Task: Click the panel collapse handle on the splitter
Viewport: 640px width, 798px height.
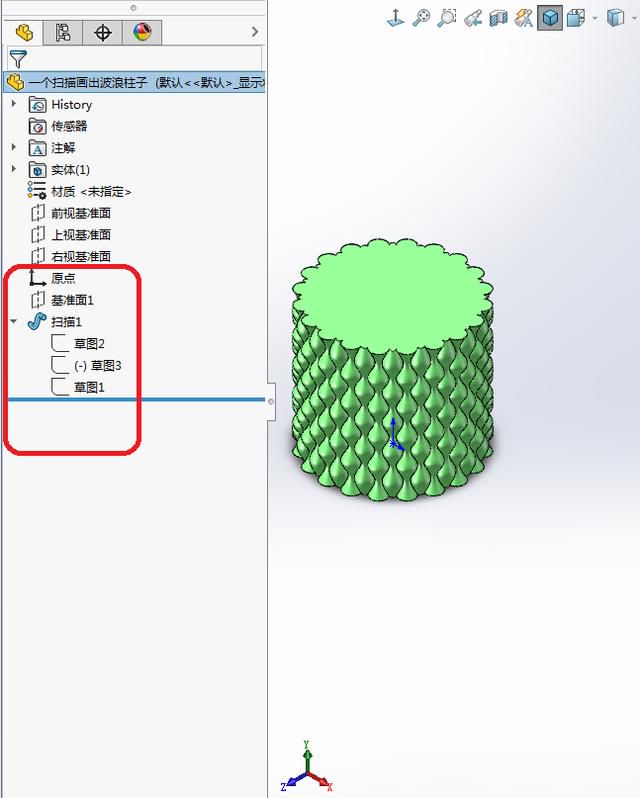Action: point(271,402)
